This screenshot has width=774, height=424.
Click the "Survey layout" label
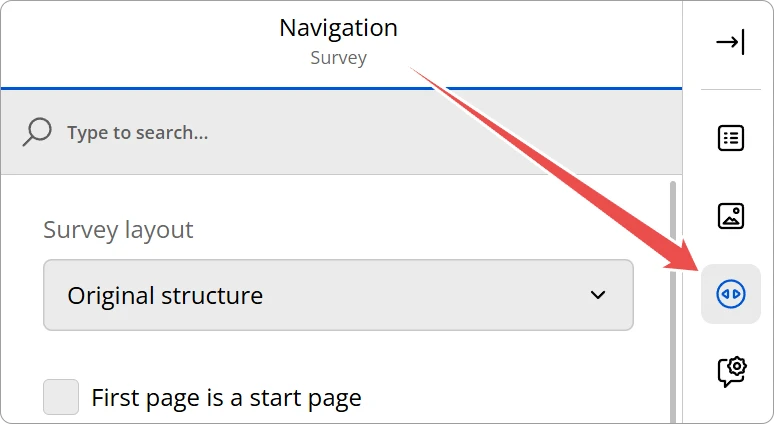pos(118,230)
